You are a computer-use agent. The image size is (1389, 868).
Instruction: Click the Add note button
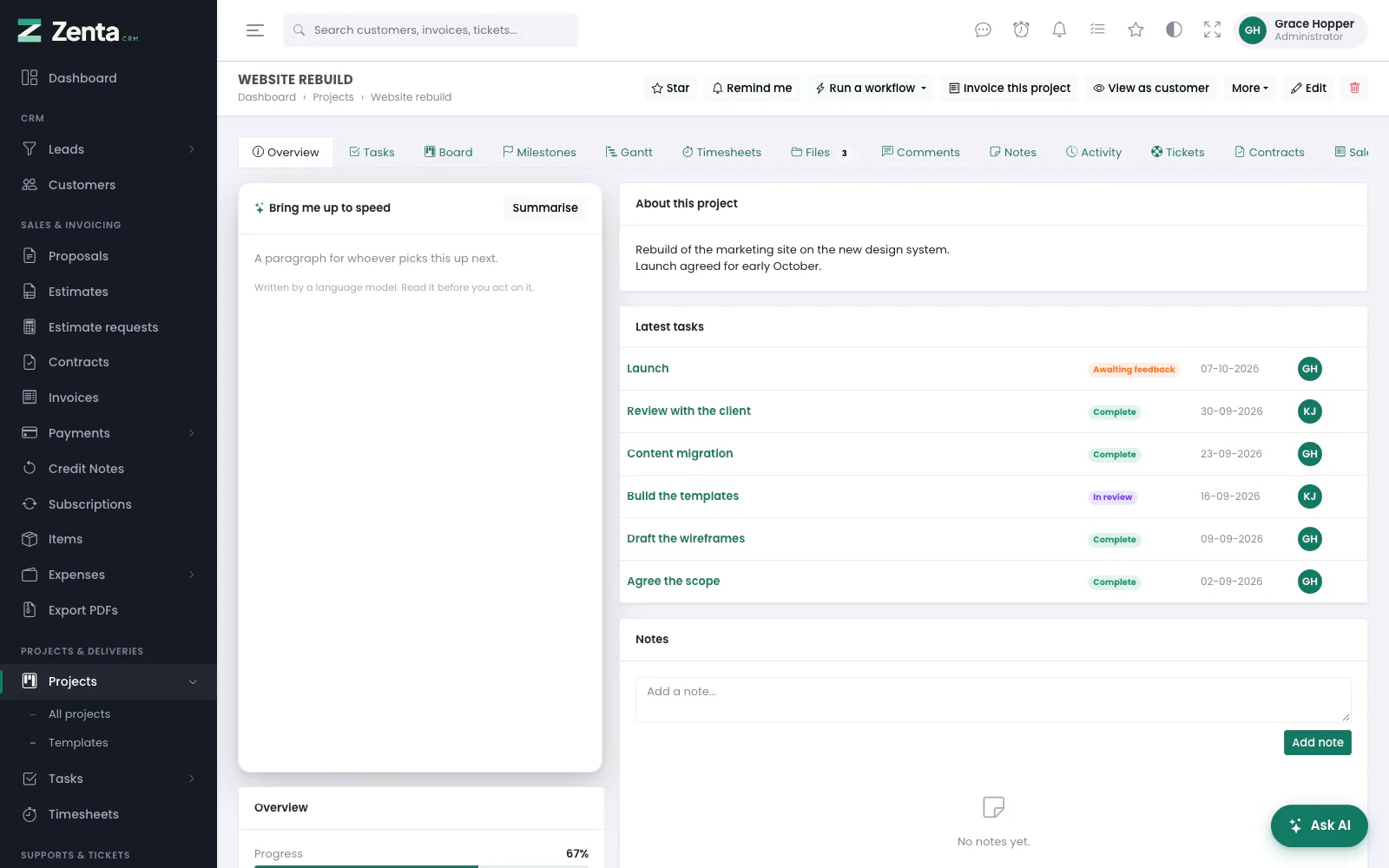point(1317,742)
